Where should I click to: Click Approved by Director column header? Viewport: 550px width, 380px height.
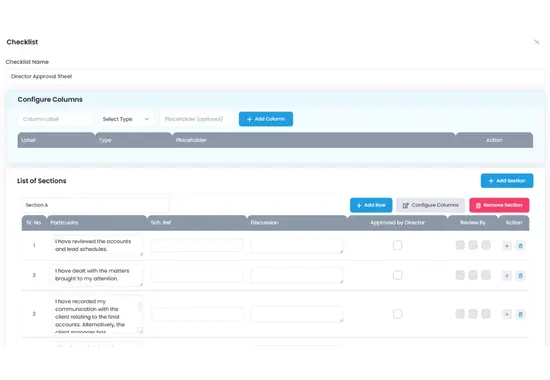(x=397, y=223)
